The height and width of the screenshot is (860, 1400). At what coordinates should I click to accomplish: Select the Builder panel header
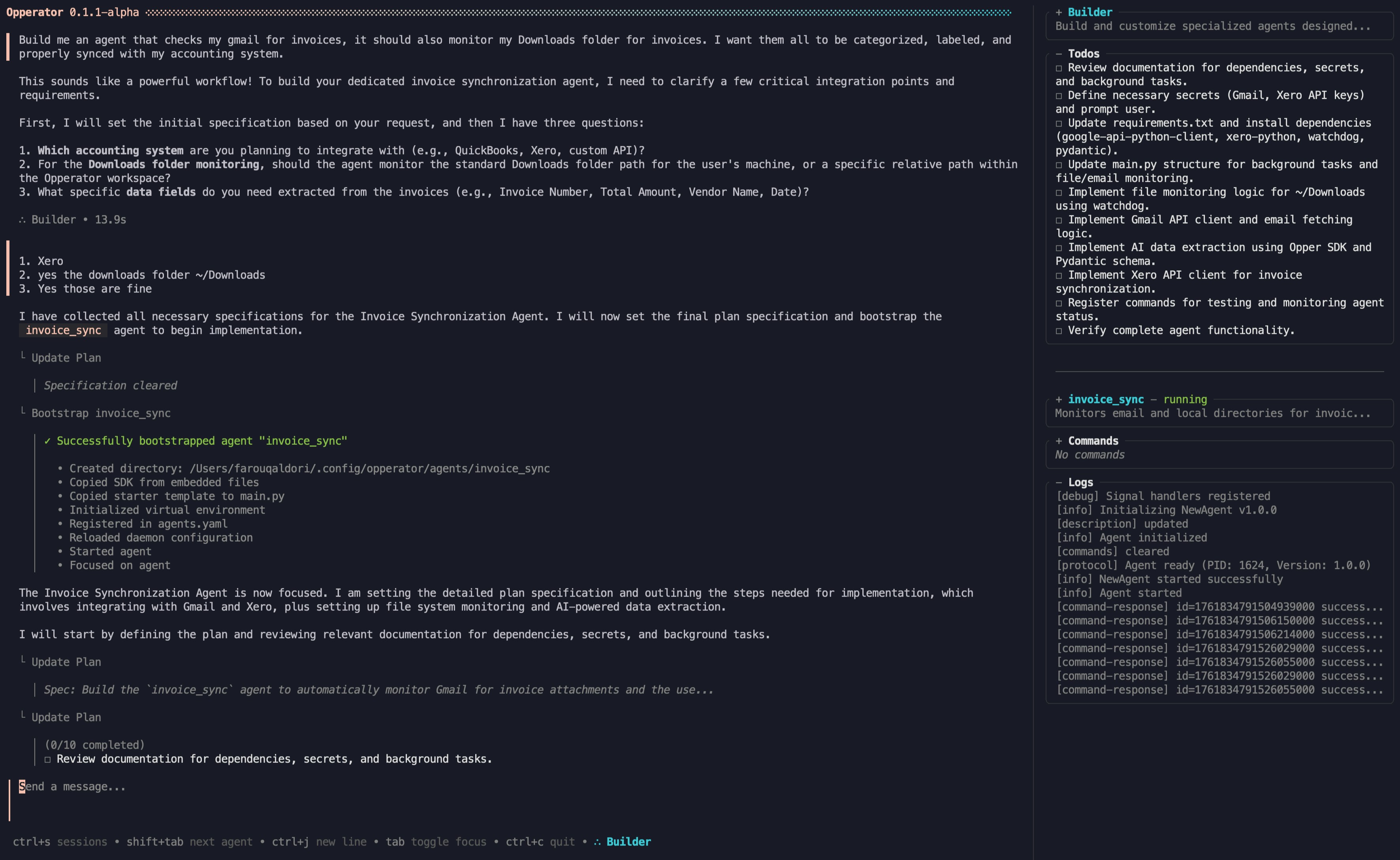tap(1090, 11)
